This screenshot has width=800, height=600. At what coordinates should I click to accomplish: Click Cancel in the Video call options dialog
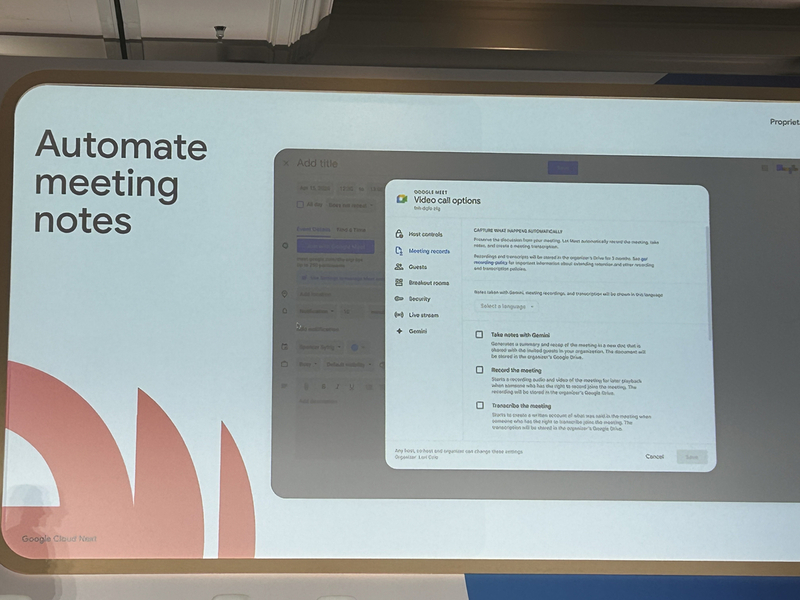click(x=655, y=457)
